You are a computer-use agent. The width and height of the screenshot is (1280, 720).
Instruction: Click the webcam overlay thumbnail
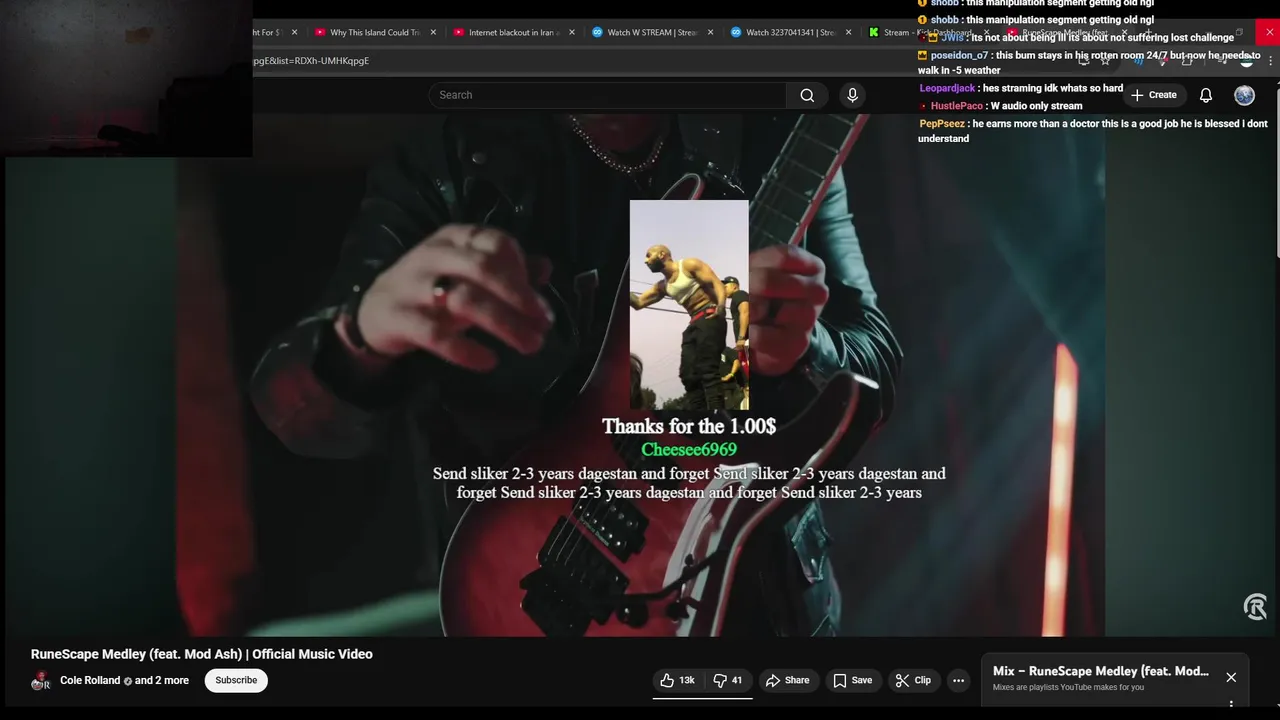tap(126, 78)
